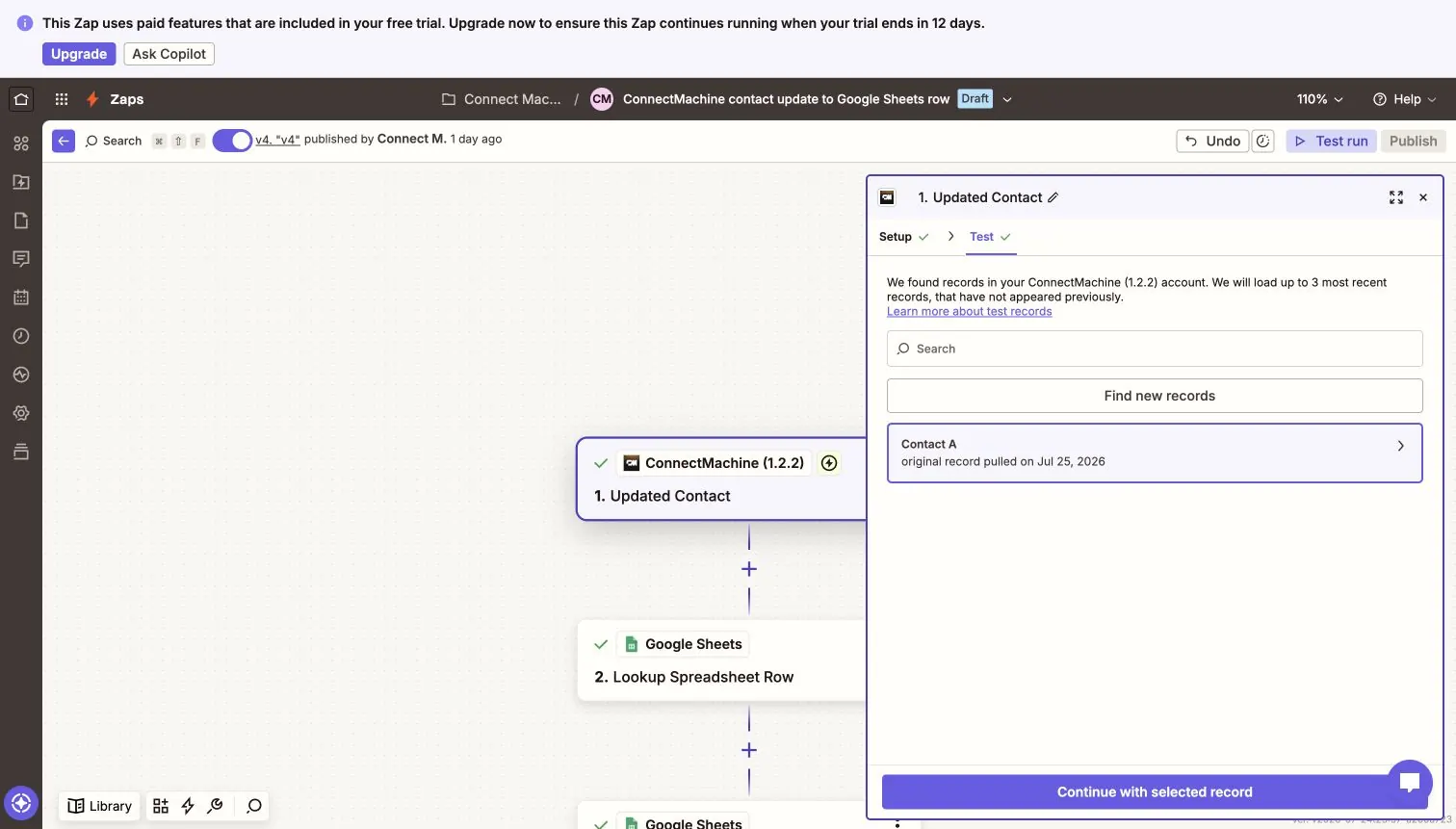
Task: Expand the step panel to fullscreen
Action: [x=1396, y=197]
